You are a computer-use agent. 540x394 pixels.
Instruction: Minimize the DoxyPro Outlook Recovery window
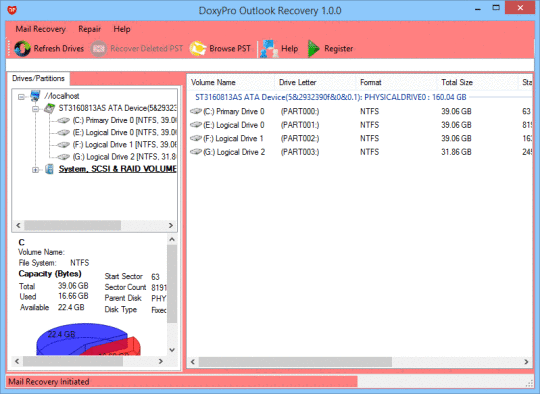(478, 8)
